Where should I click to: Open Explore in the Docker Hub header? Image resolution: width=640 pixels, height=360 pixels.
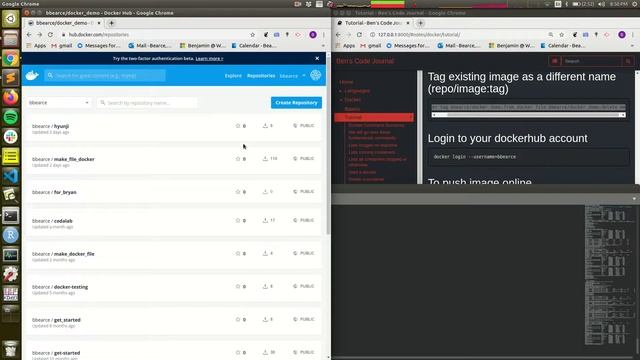[233, 76]
